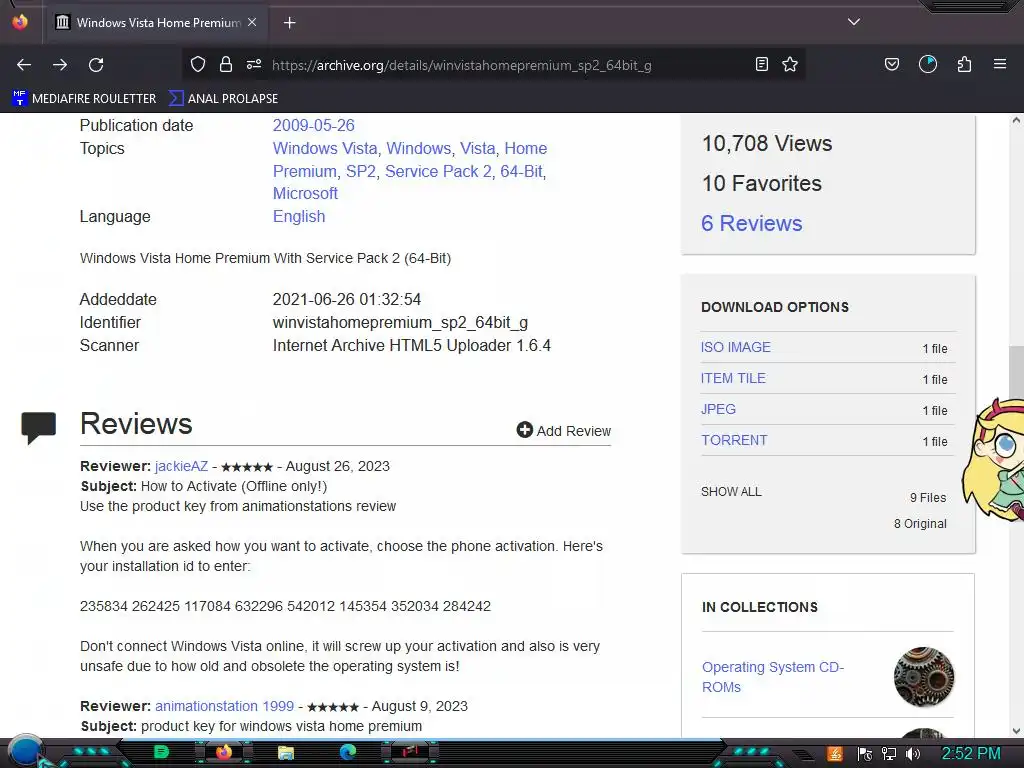Click identifier 'winvistahomepremium_sp2_64bit_g' text
This screenshot has height=768, width=1024.
coord(400,323)
